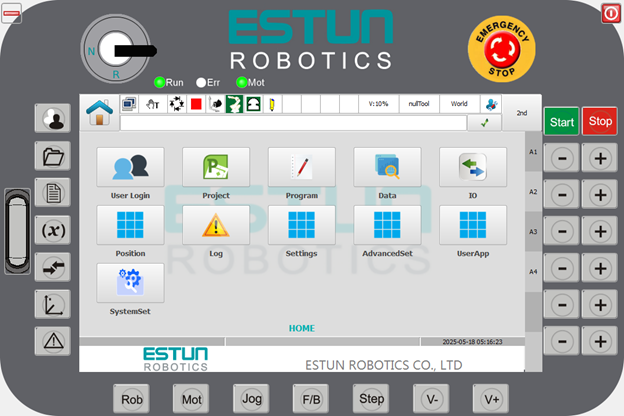The height and width of the screenshot is (416, 624).
Task: Open the Program editor tile
Action: 302,167
